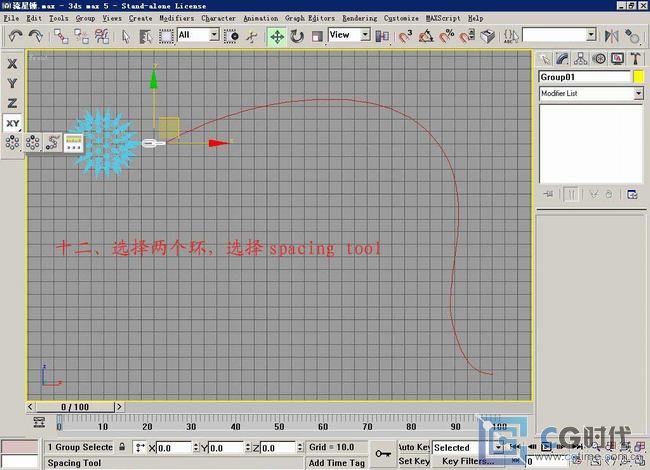Click the Auto Key button
650x470 pixels.
pos(414,447)
